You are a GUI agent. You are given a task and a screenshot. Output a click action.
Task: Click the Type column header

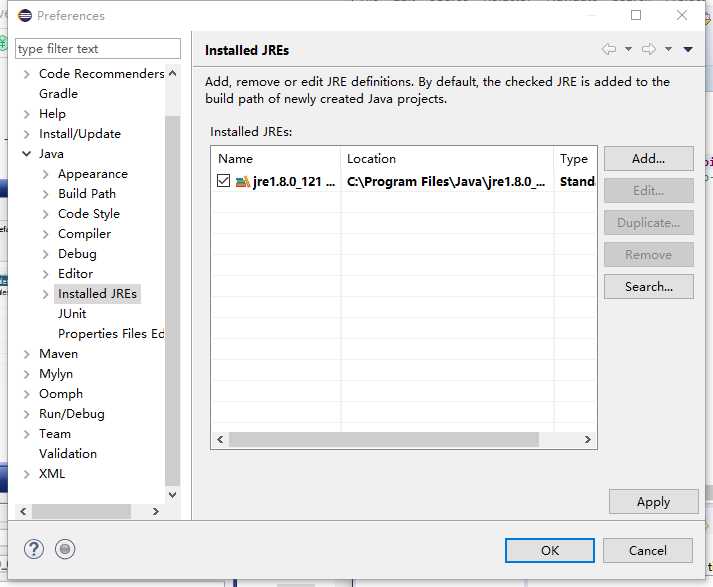tap(575, 159)
